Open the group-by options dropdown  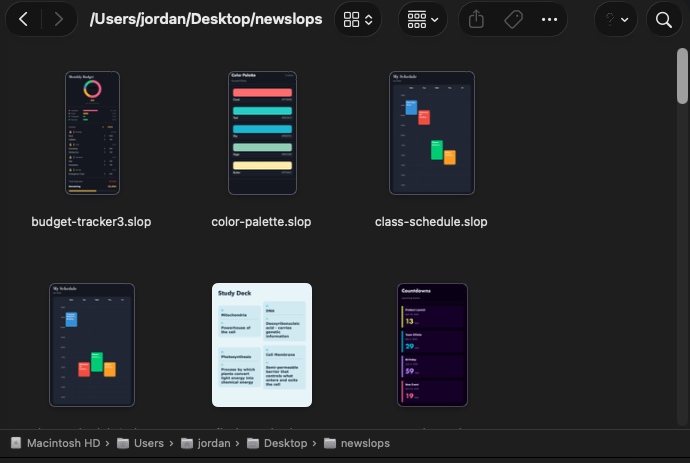coord(423,19)
